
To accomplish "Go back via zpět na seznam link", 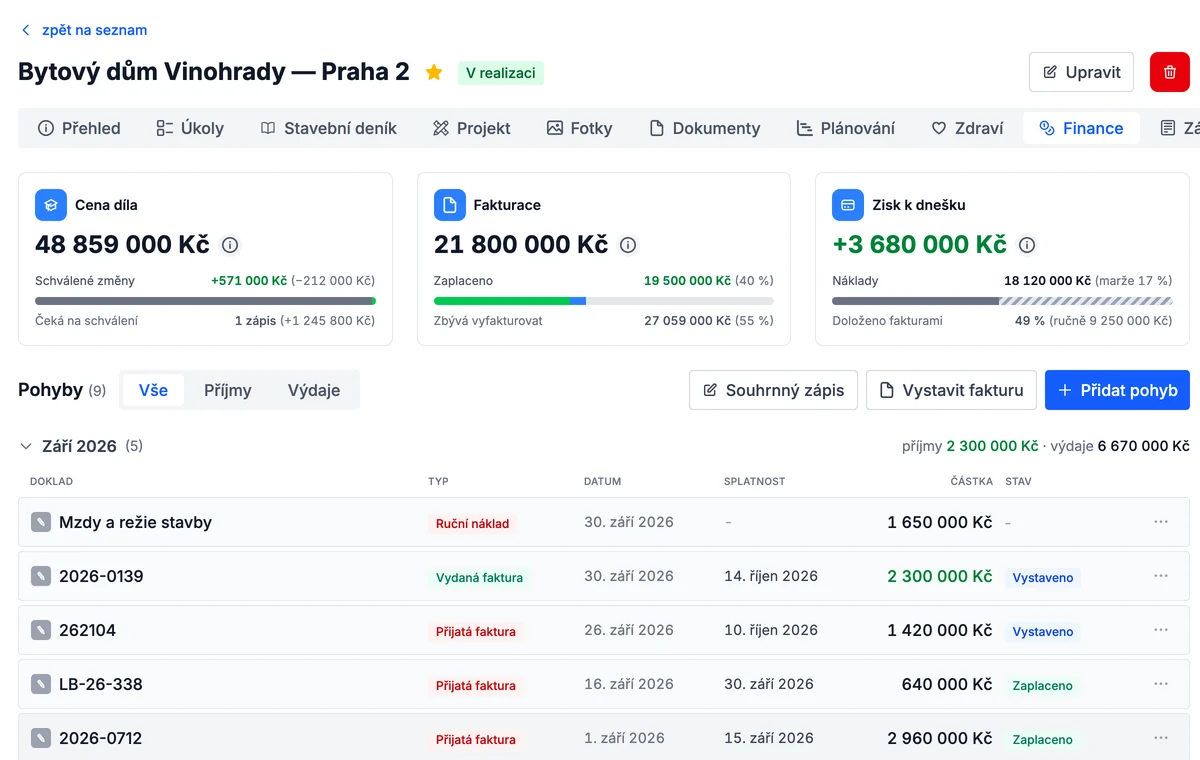I will click(84, 30).
